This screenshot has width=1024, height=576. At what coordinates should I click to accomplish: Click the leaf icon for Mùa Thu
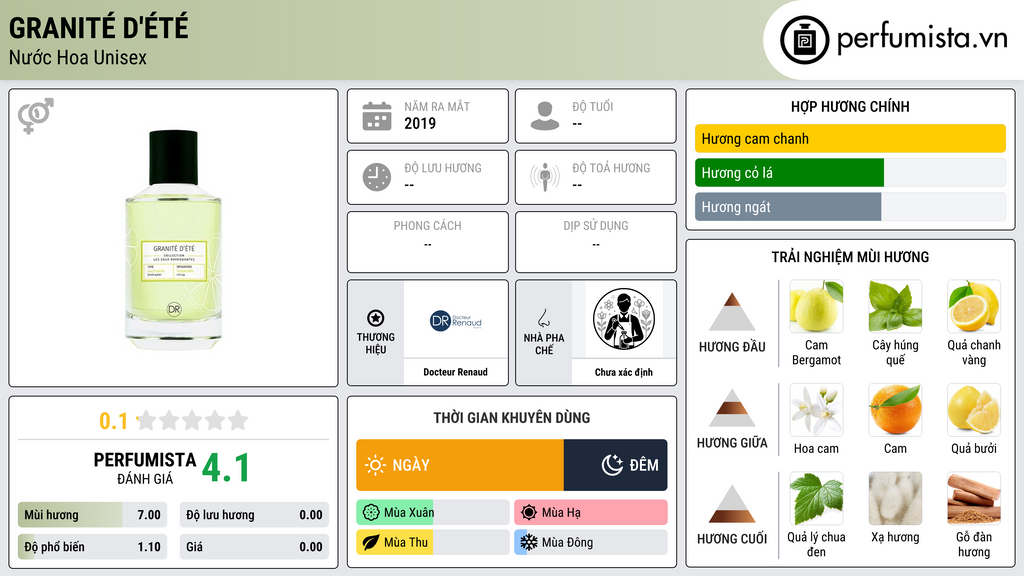371,542
